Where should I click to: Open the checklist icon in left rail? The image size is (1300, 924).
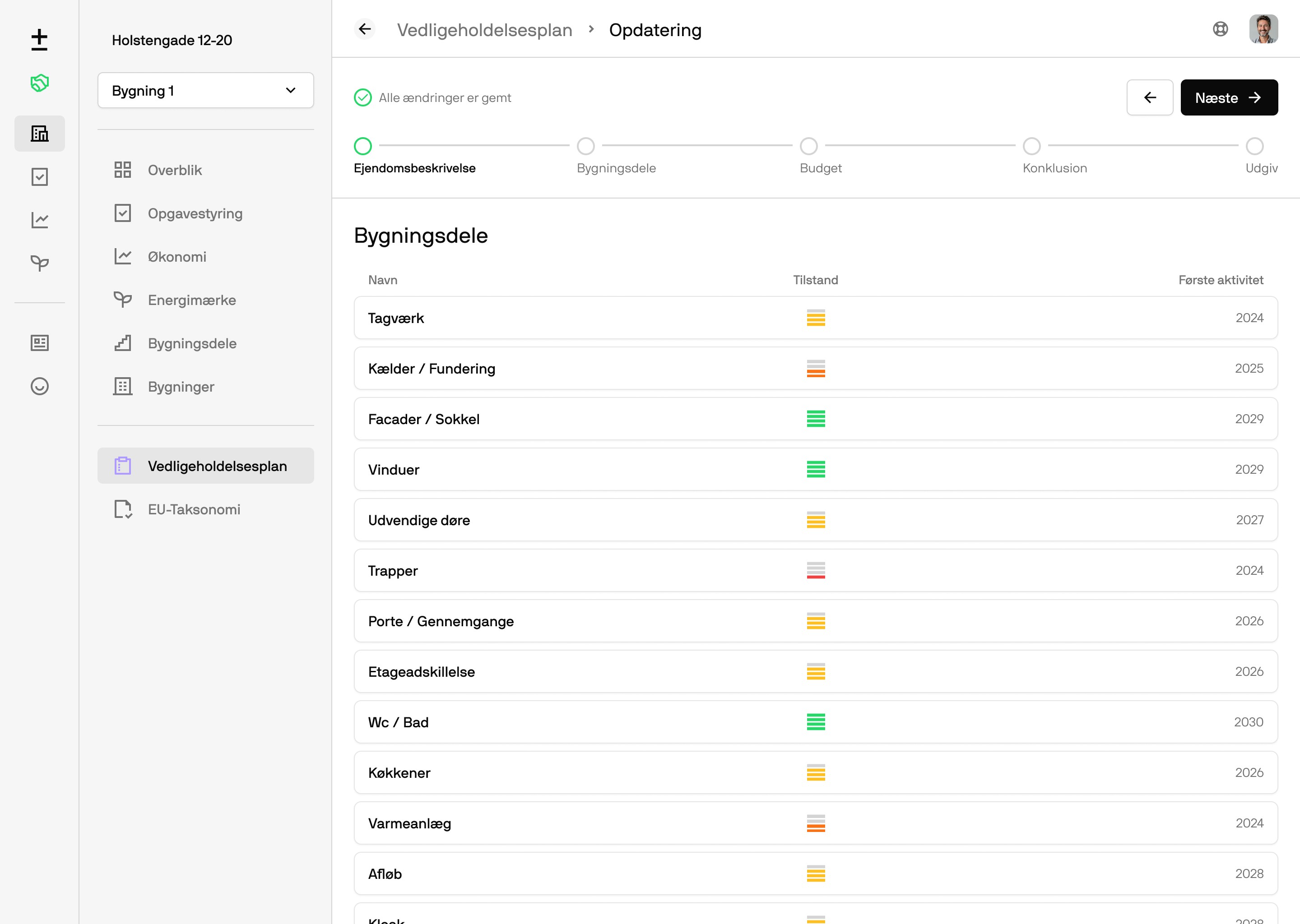[39, 177]
